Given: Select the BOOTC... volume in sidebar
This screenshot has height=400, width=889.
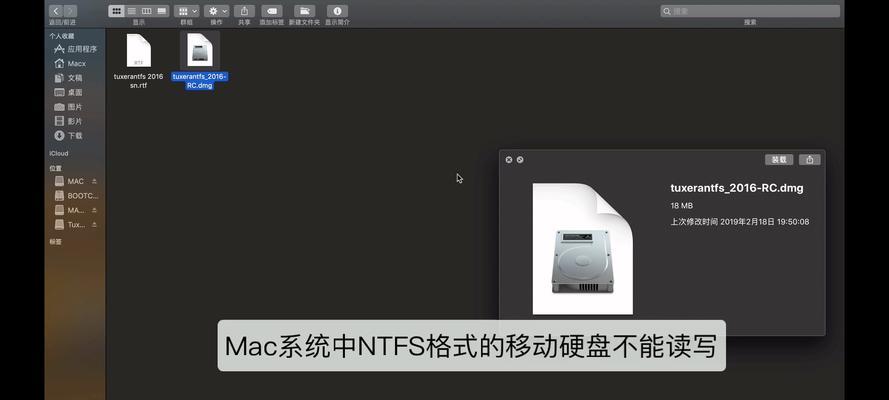Looking at the screenshot, I should tap(77, 195).
